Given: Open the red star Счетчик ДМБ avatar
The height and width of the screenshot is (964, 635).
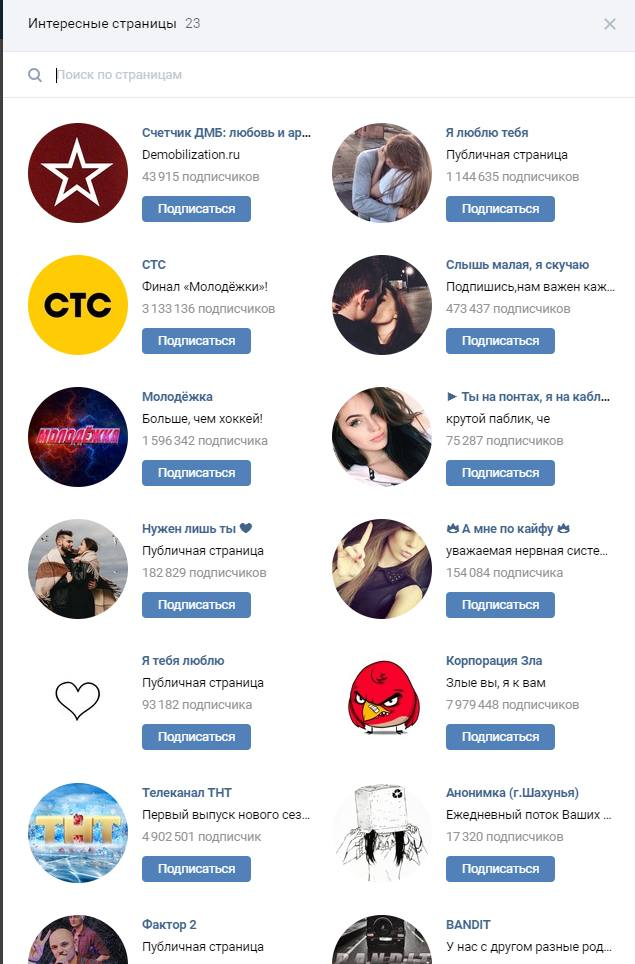Looking at the screenshot, I should coord(78,173).
